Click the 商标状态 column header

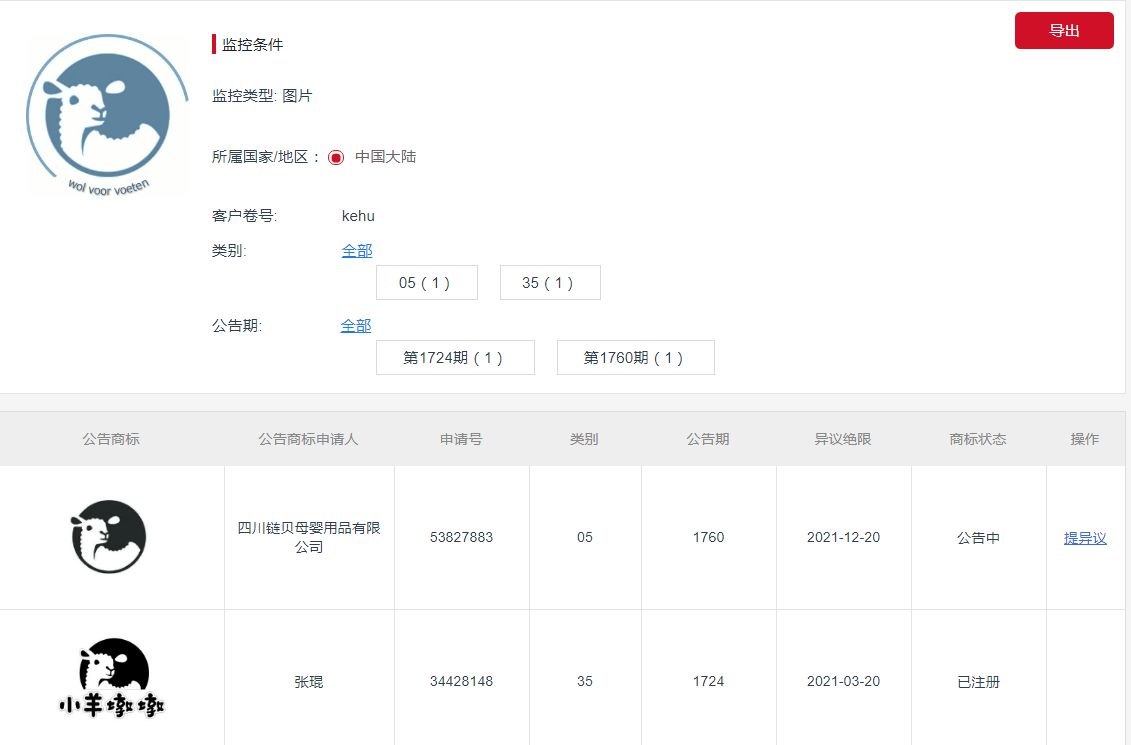coord(977,439)
